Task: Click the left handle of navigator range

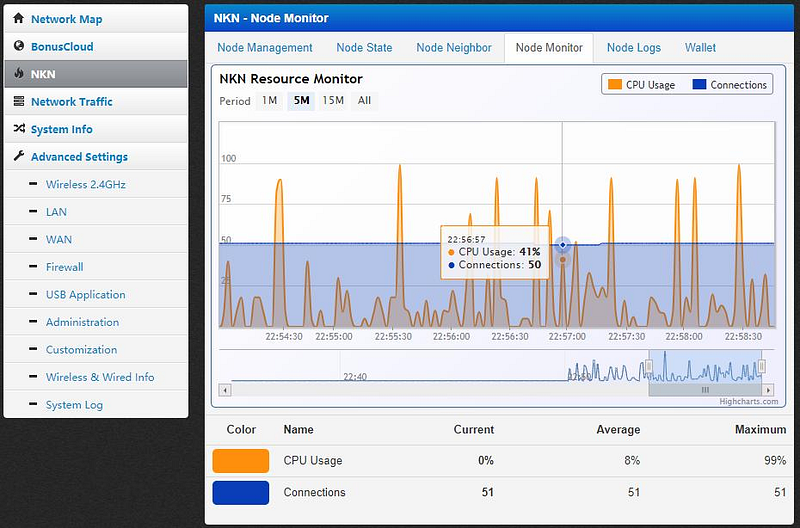Action: coord(649,366)
